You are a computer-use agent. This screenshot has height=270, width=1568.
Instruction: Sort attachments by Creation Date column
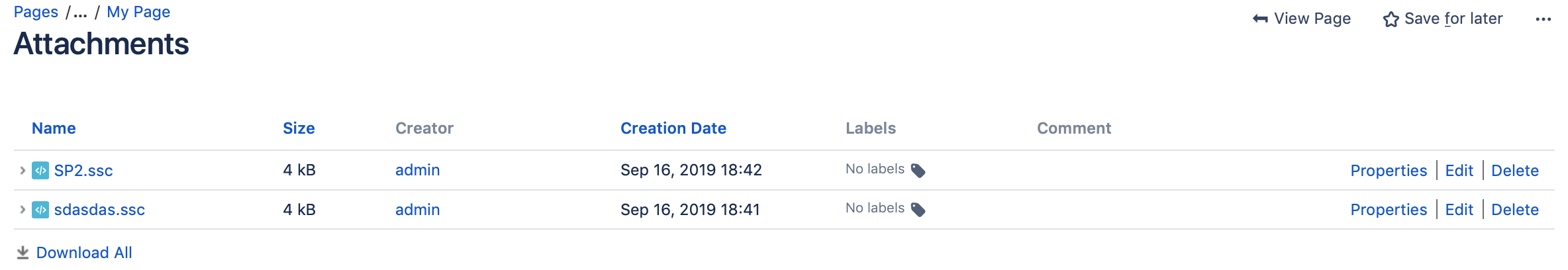pyautogui.click(x=673, y=128)
